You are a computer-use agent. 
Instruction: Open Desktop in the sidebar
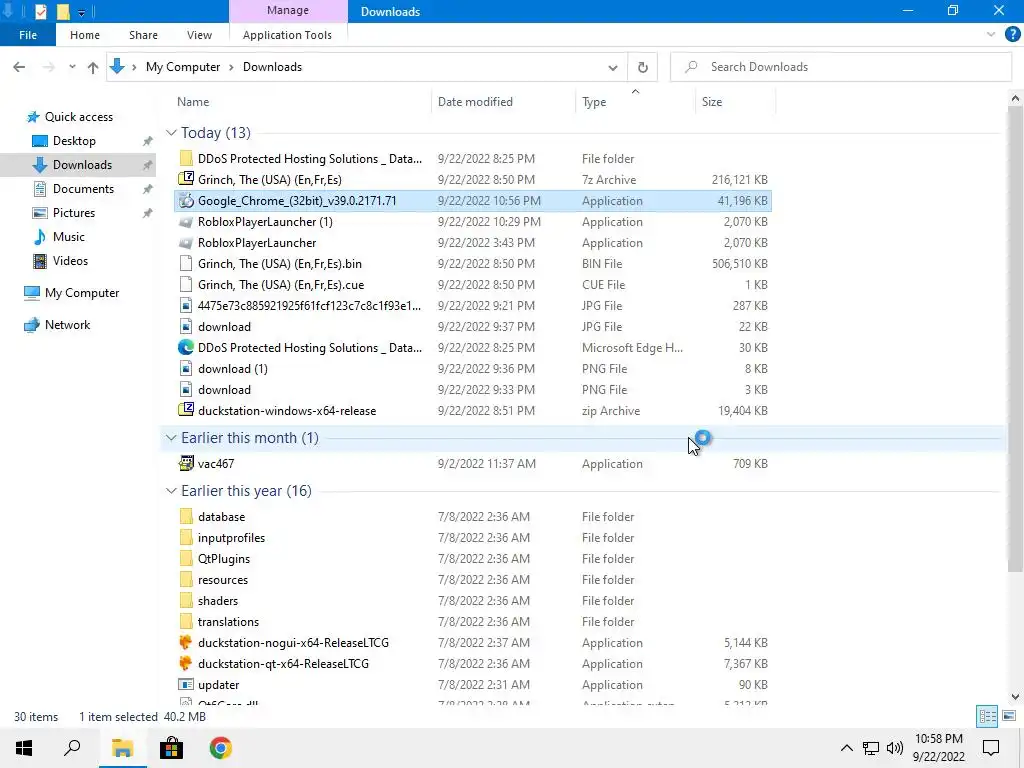[x=74, y=141]
